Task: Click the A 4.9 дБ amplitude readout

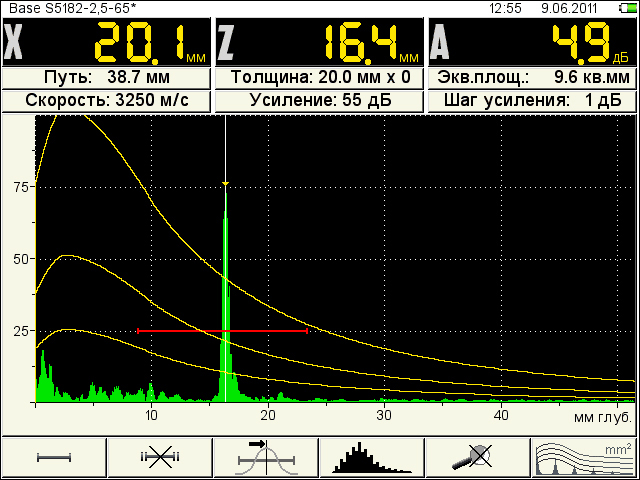Action: [x=533, y=42]
